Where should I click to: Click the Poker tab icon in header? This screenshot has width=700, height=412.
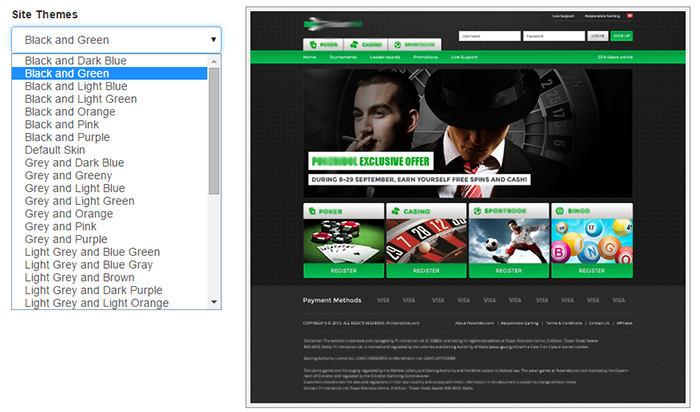pos(312,45)
